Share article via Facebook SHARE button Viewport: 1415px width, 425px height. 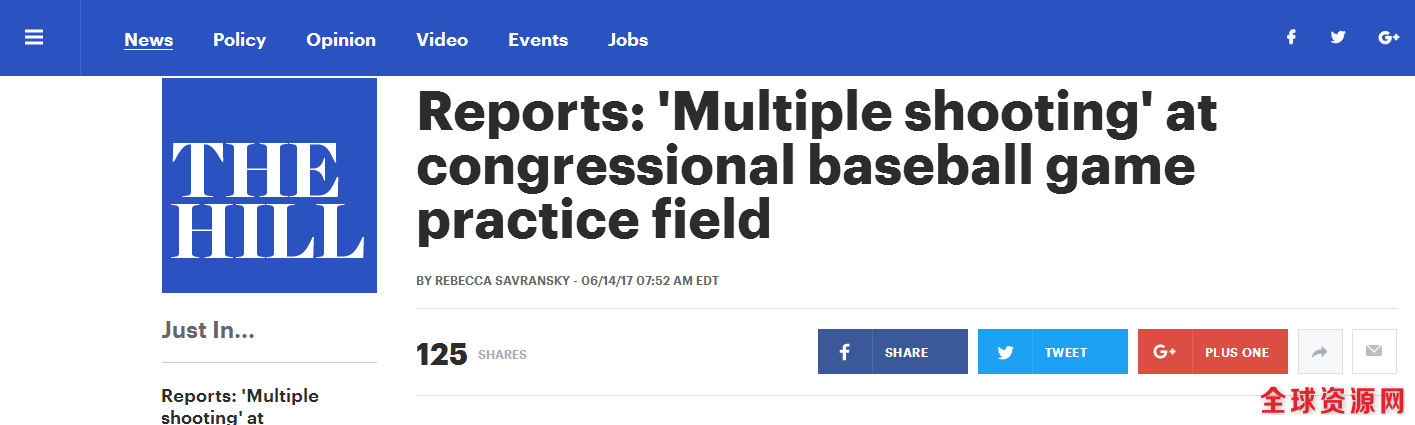click(x=893, y=352)
